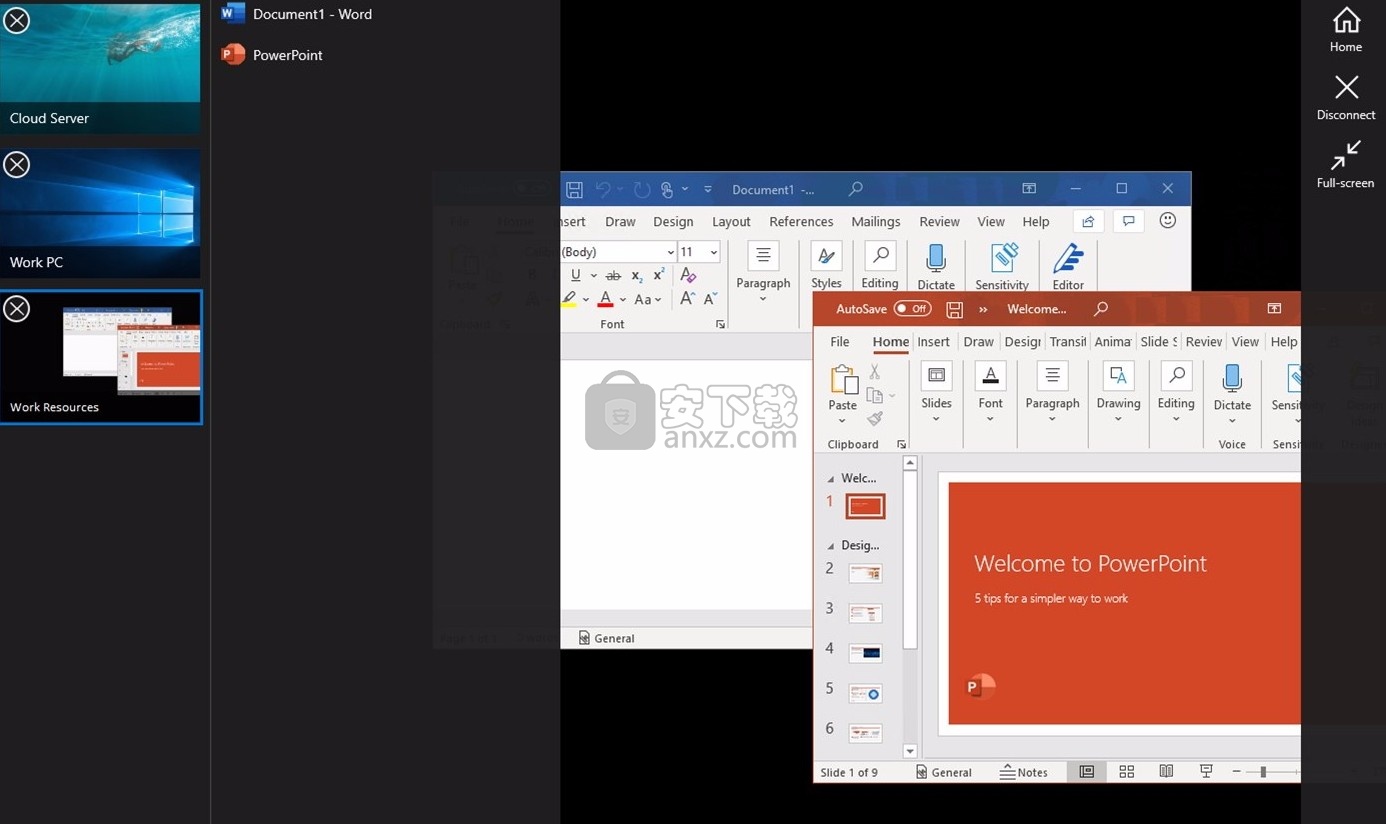This screenshot has width=1386, height=824.
Task: Switch to Document1 - Word app entry
Action: click(x=297, y=14)
